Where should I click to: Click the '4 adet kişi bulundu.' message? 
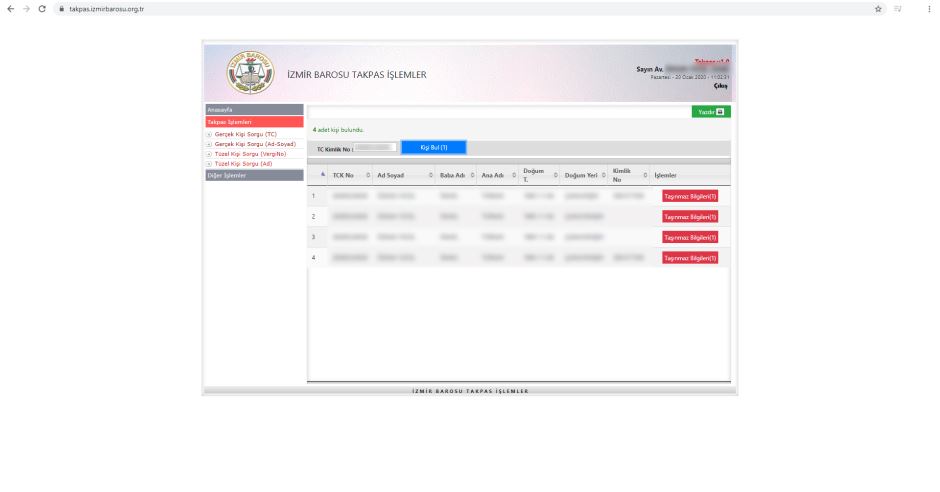click(x=338, y=130)
